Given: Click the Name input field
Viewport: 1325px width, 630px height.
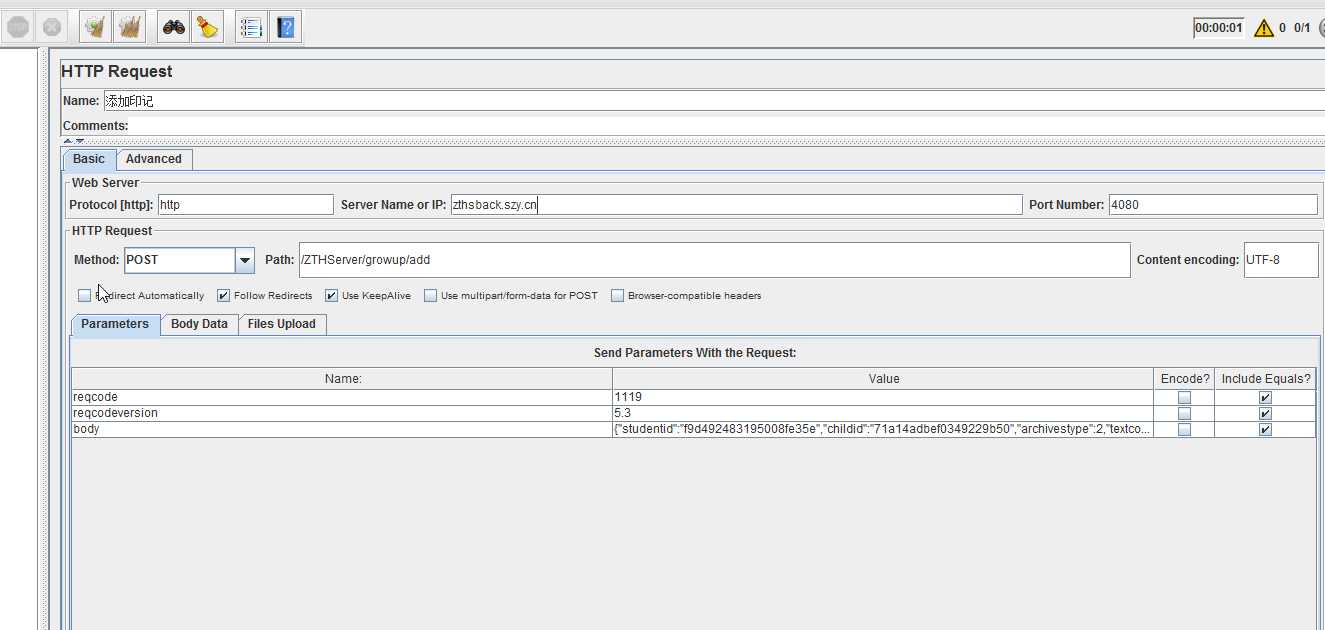Looking at the screenshot, I should coord(714,101).
